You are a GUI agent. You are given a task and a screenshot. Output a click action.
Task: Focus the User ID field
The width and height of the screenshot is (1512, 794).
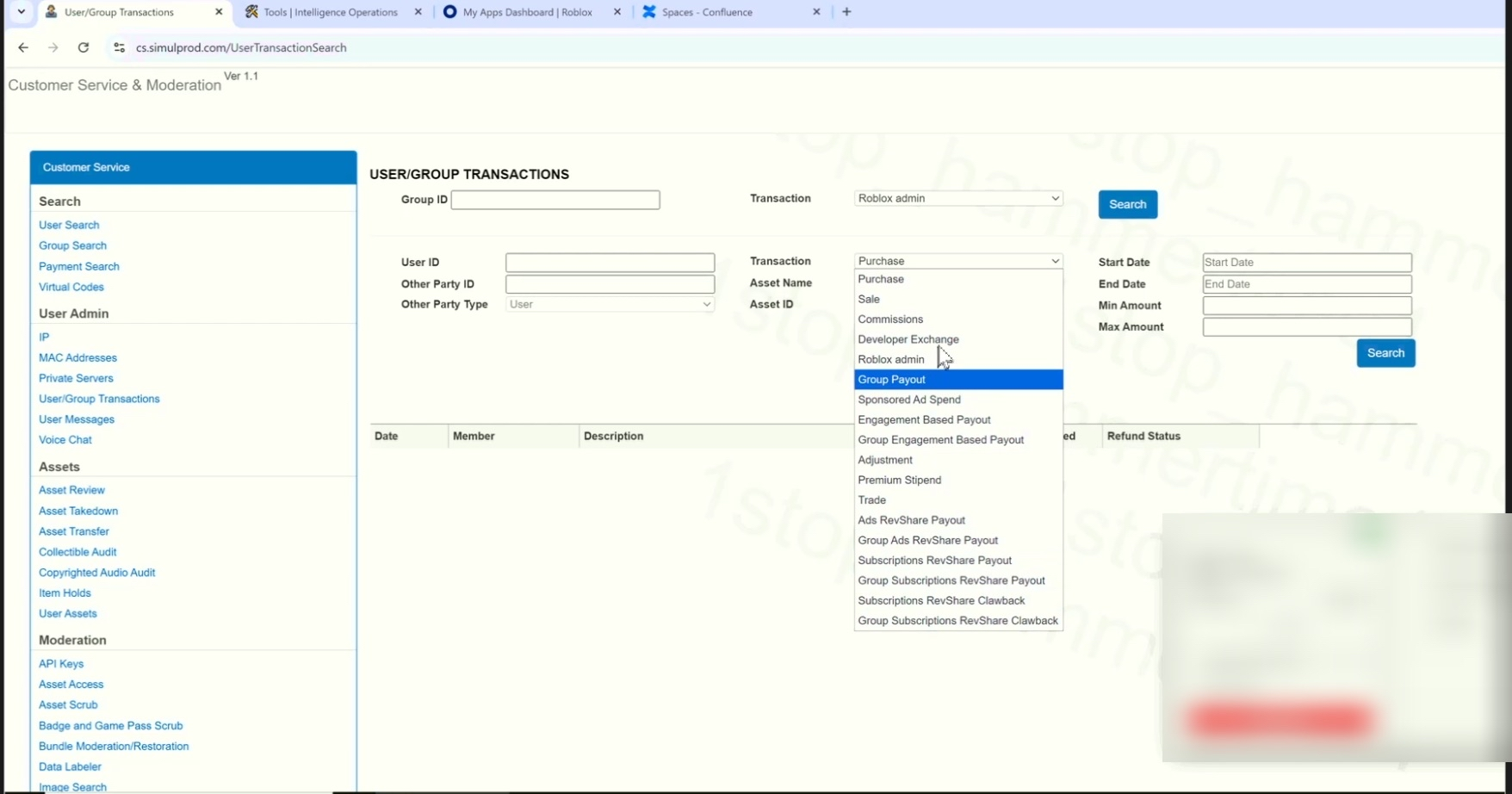tap(610, 262)
